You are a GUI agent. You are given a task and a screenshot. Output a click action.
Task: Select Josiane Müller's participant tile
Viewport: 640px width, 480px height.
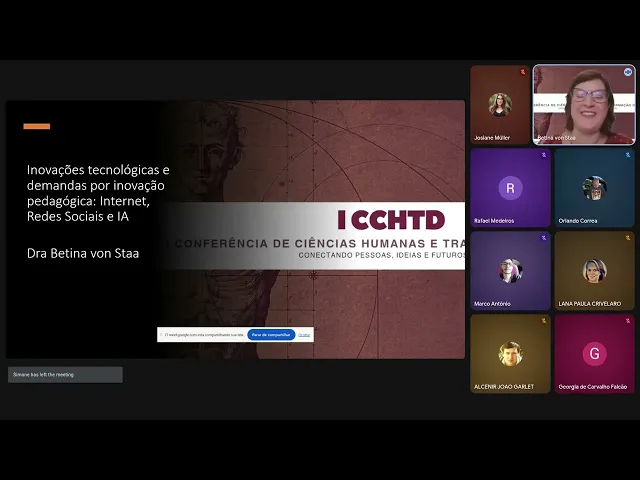(x=500, y=105)
